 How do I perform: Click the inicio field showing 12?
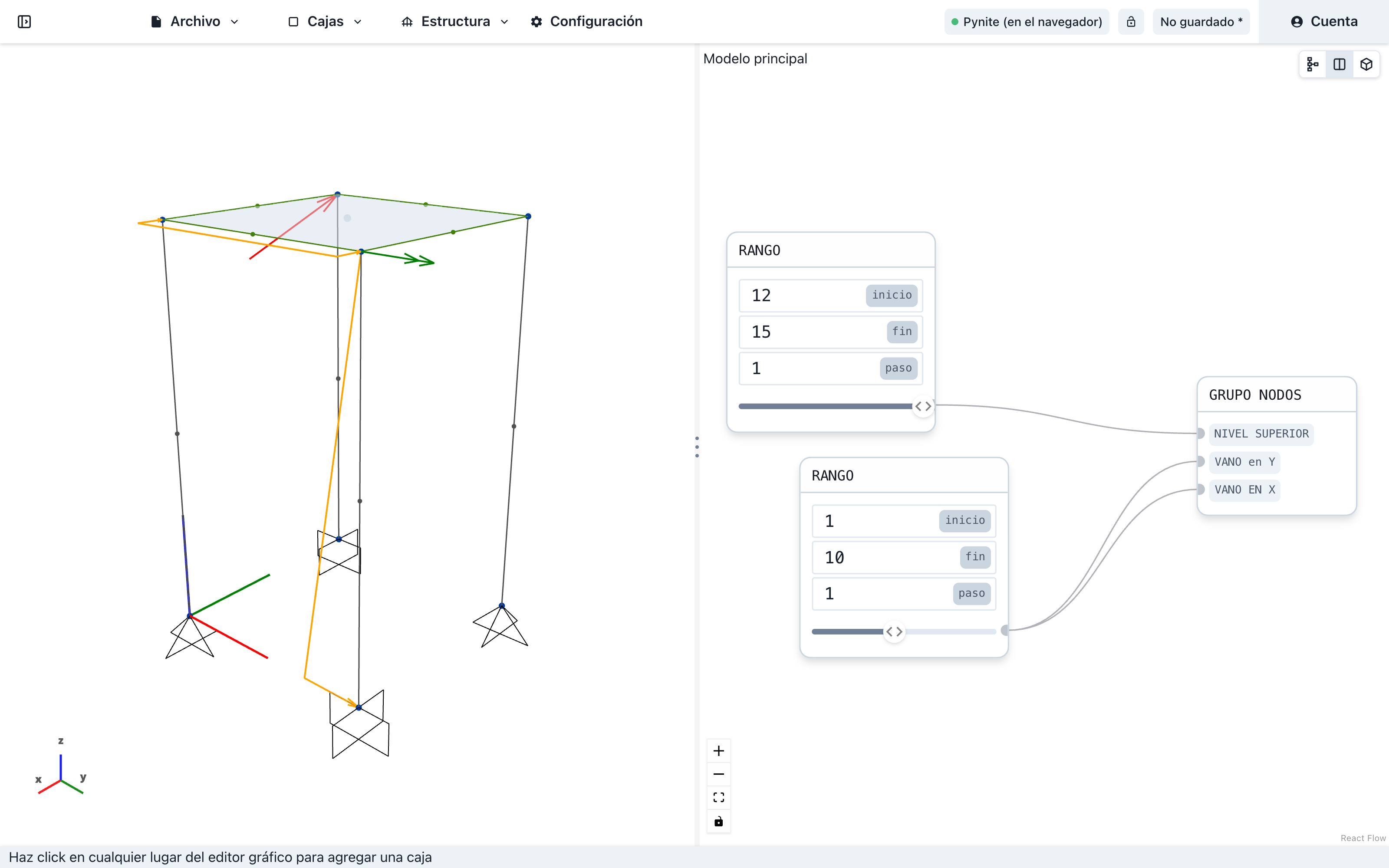point(830,296)
